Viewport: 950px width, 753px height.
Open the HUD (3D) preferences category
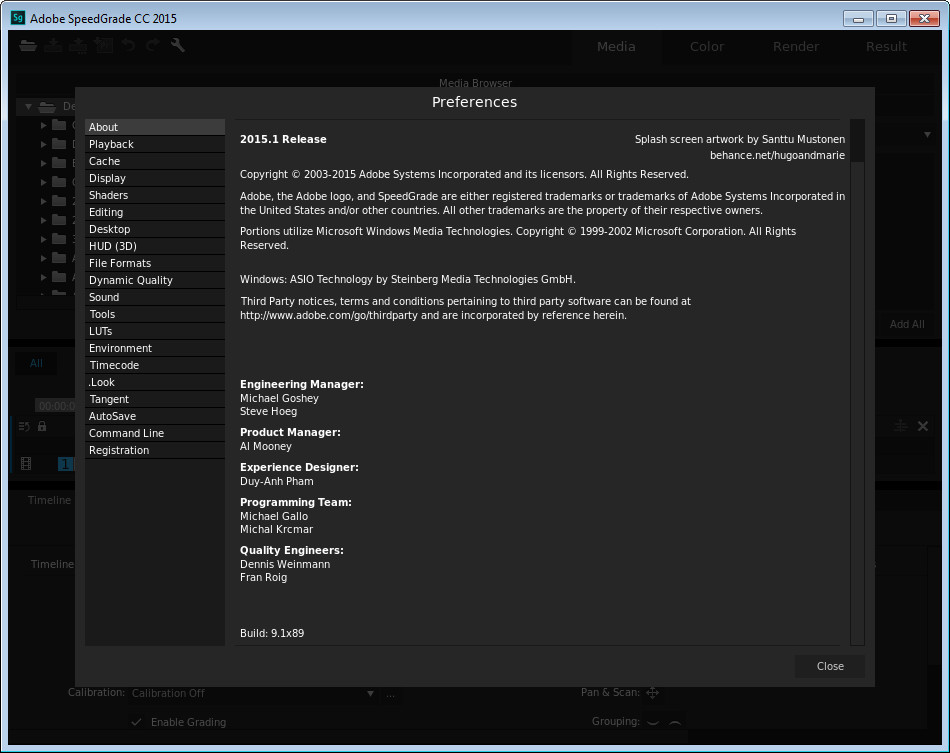pos(154,246)
